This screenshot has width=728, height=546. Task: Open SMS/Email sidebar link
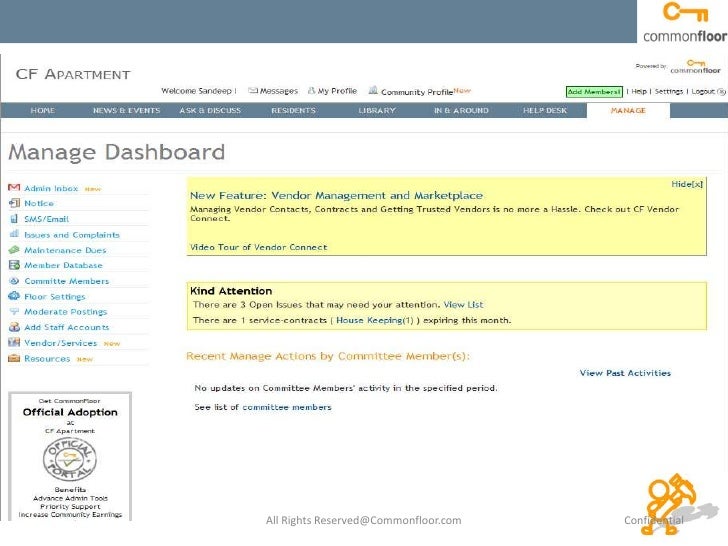pyautogui.click(x=46, y=219)
